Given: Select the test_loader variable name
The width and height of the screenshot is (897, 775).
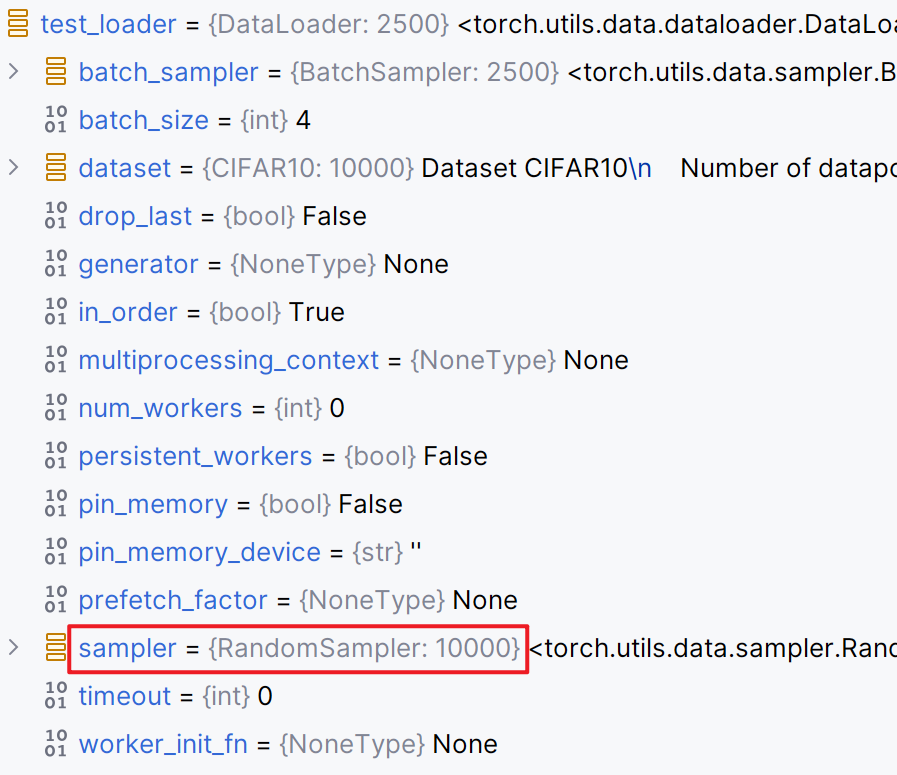Looking at the screenshot, I should tap(108, 25).
